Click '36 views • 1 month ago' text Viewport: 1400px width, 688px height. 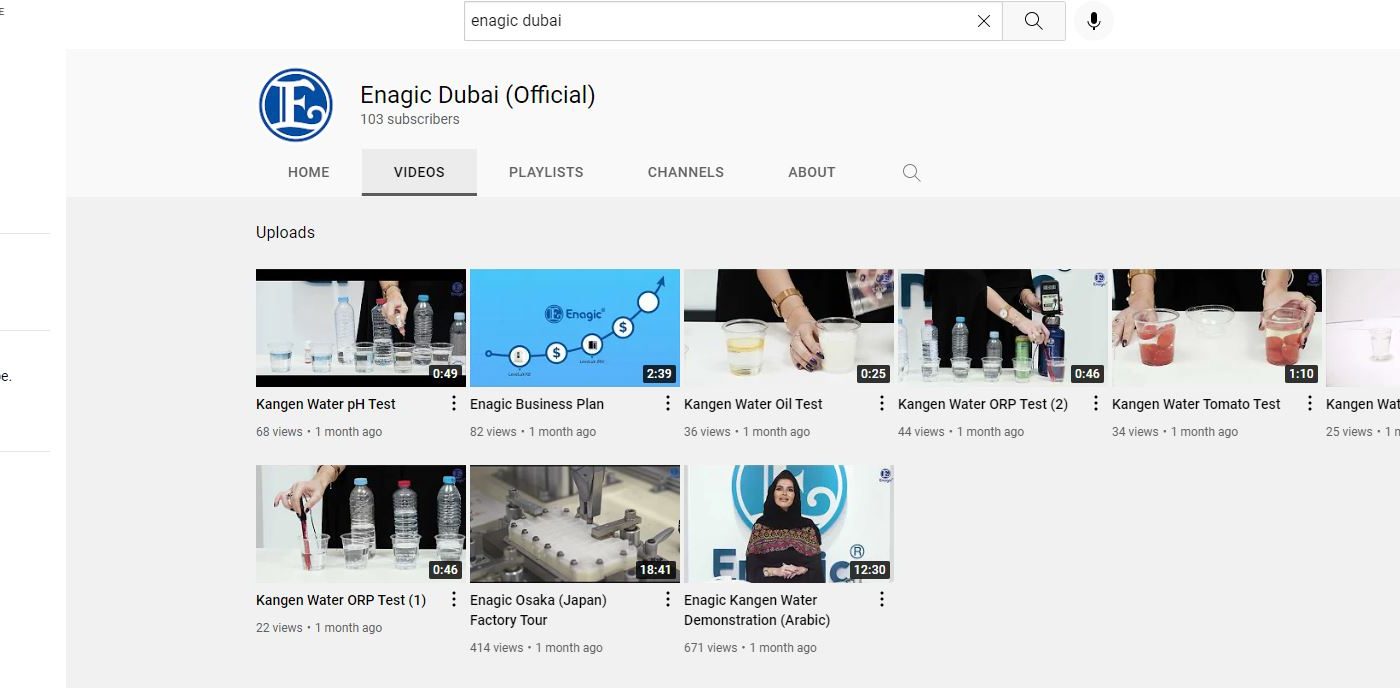[x=747, y=432]
